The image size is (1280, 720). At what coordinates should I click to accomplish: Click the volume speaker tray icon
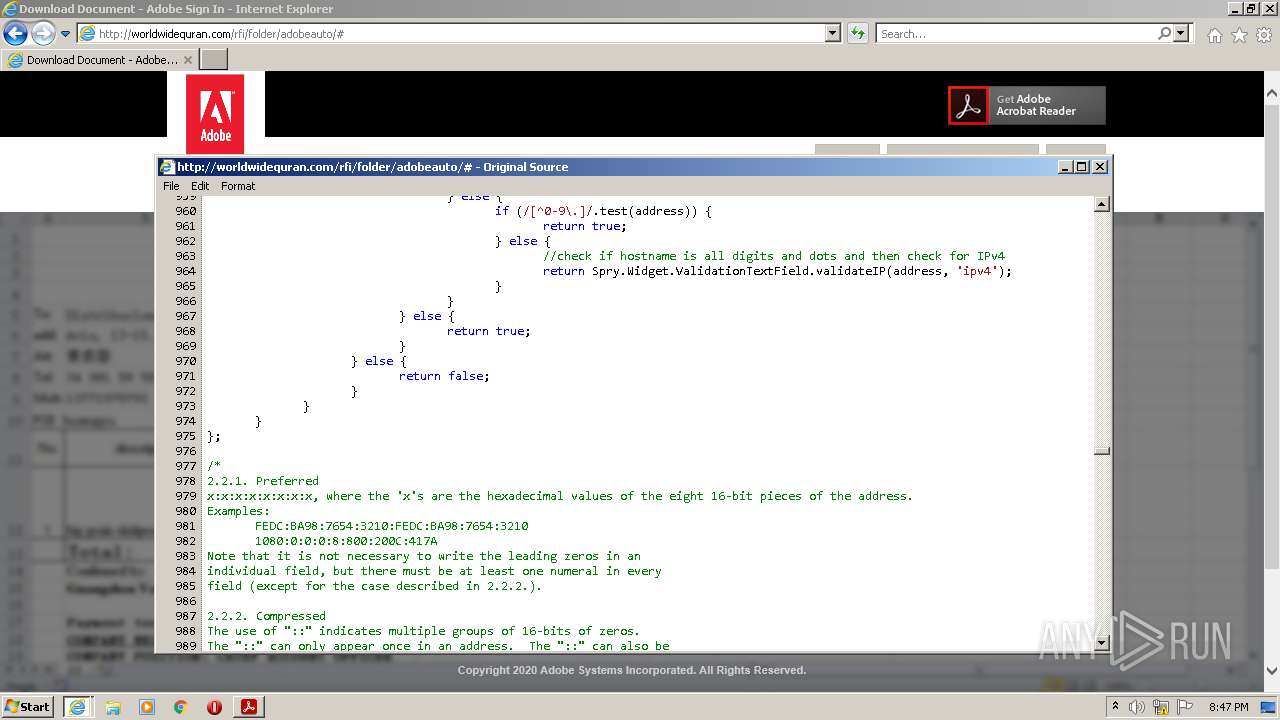tap(1137, 707)
